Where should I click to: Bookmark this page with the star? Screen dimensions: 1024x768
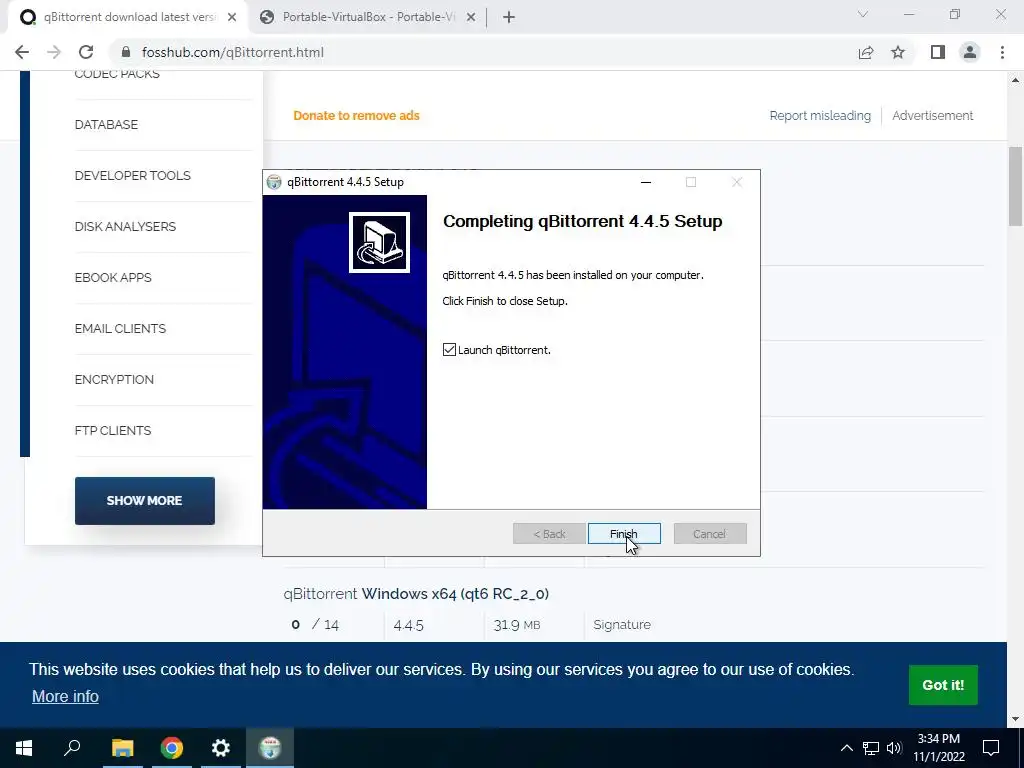tap(898, 52)
